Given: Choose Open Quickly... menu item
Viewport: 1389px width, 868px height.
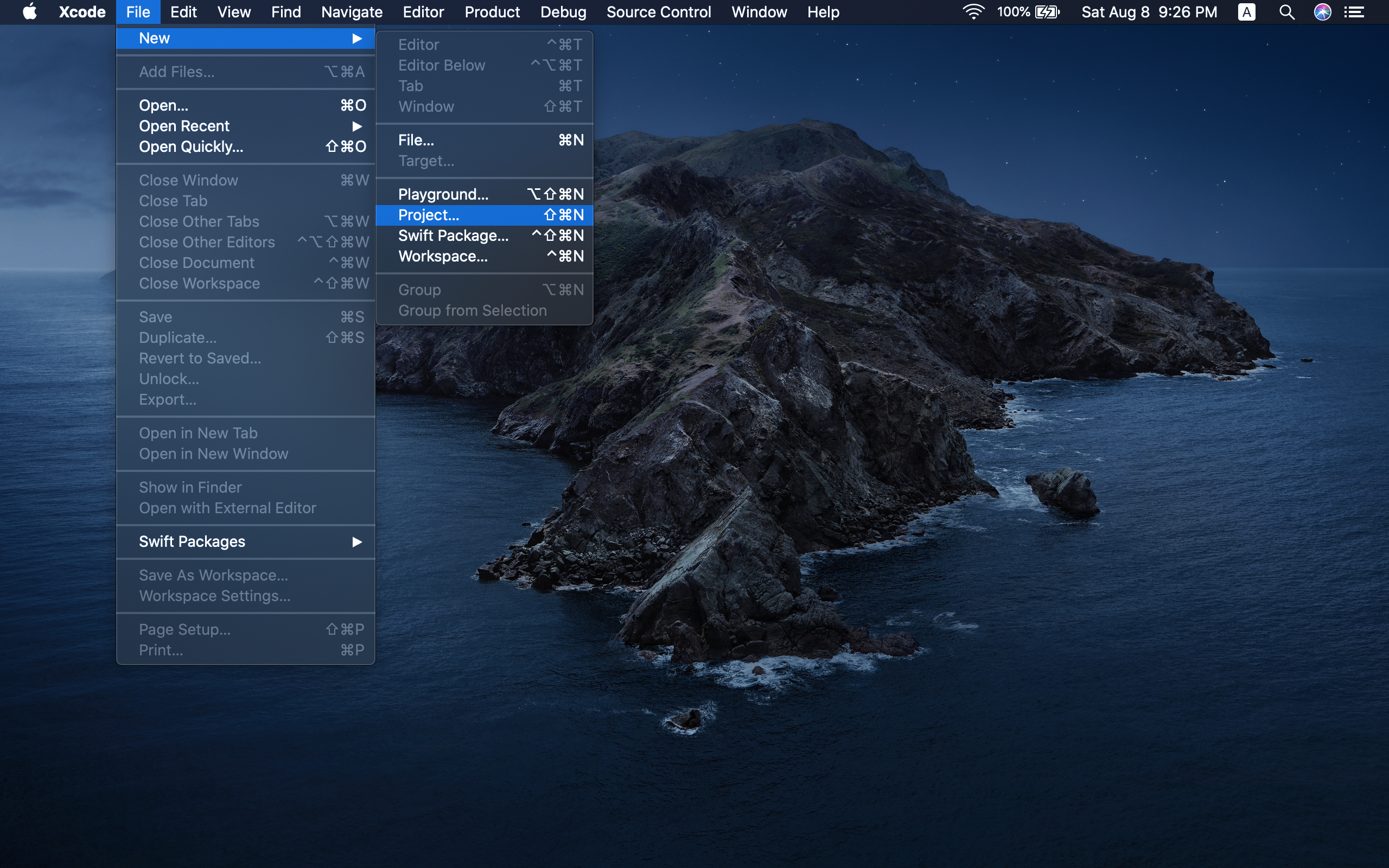Looking at the screenshot, I should (246, 147).
